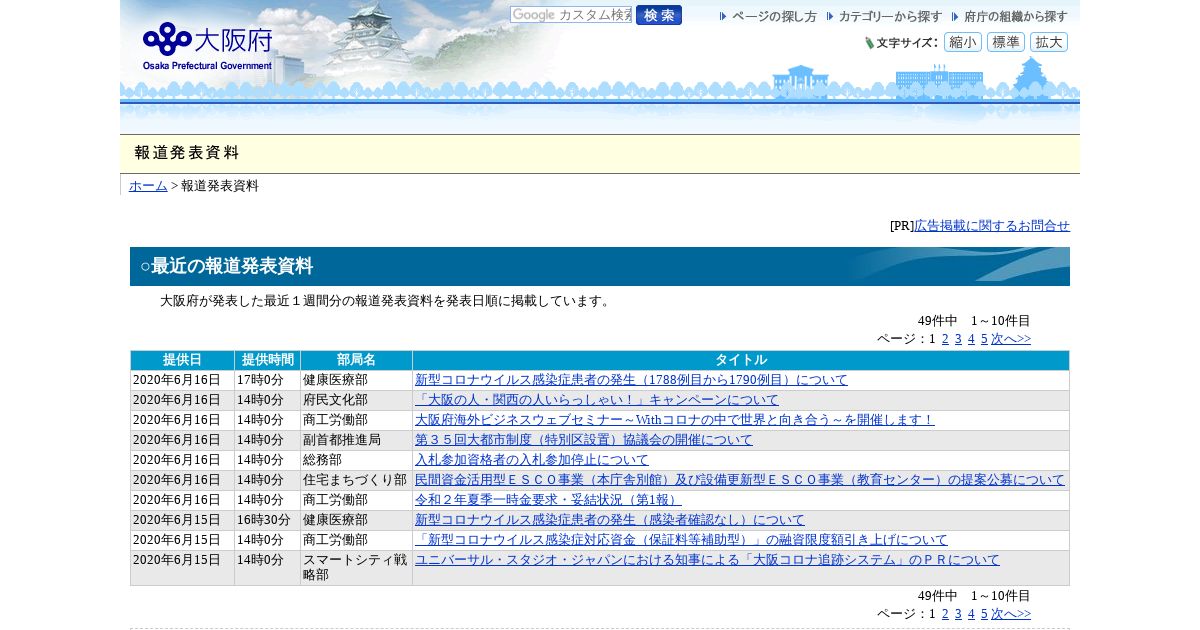
Task: Open 新型コロナ感染者確認なし article link
Action: 610,520
